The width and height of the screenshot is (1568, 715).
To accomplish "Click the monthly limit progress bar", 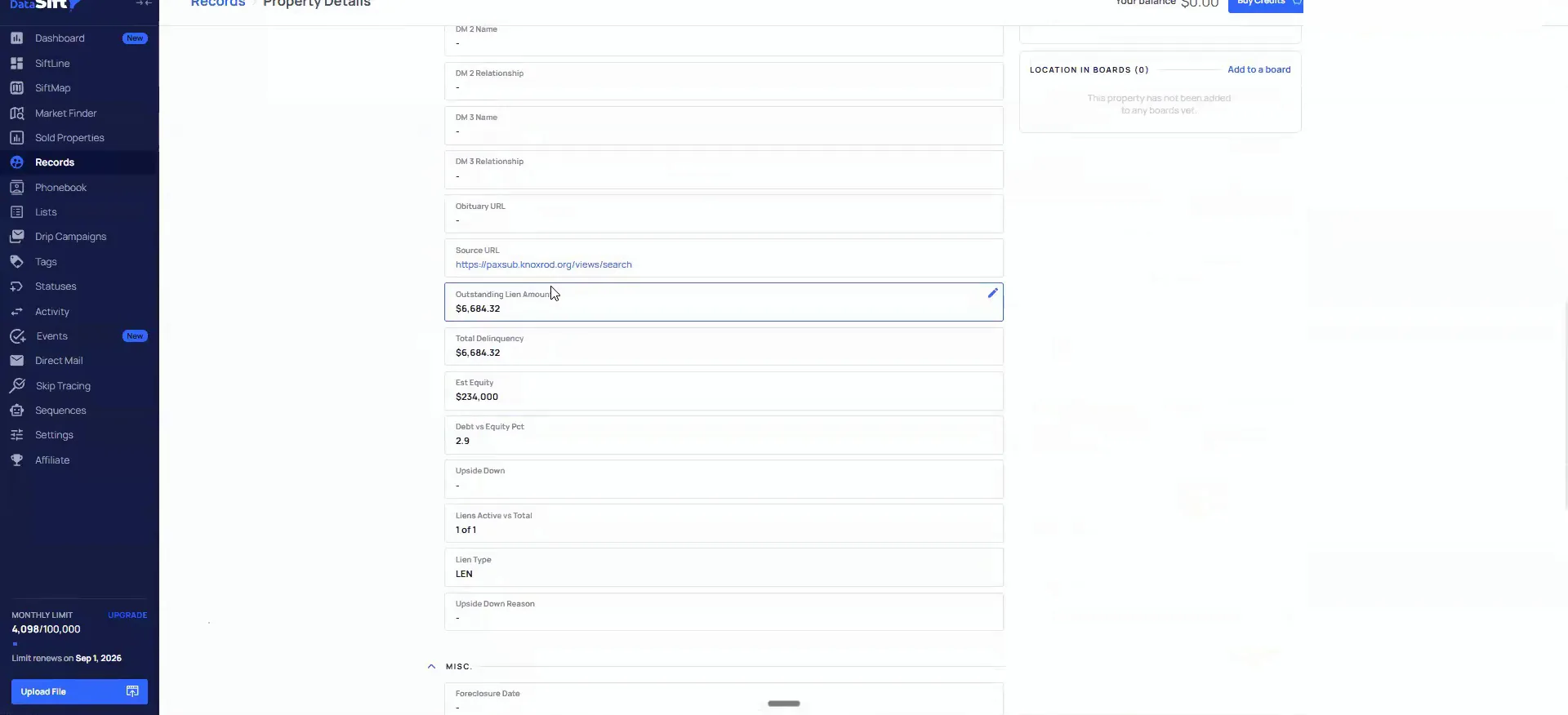I will (x=79, y=644).
